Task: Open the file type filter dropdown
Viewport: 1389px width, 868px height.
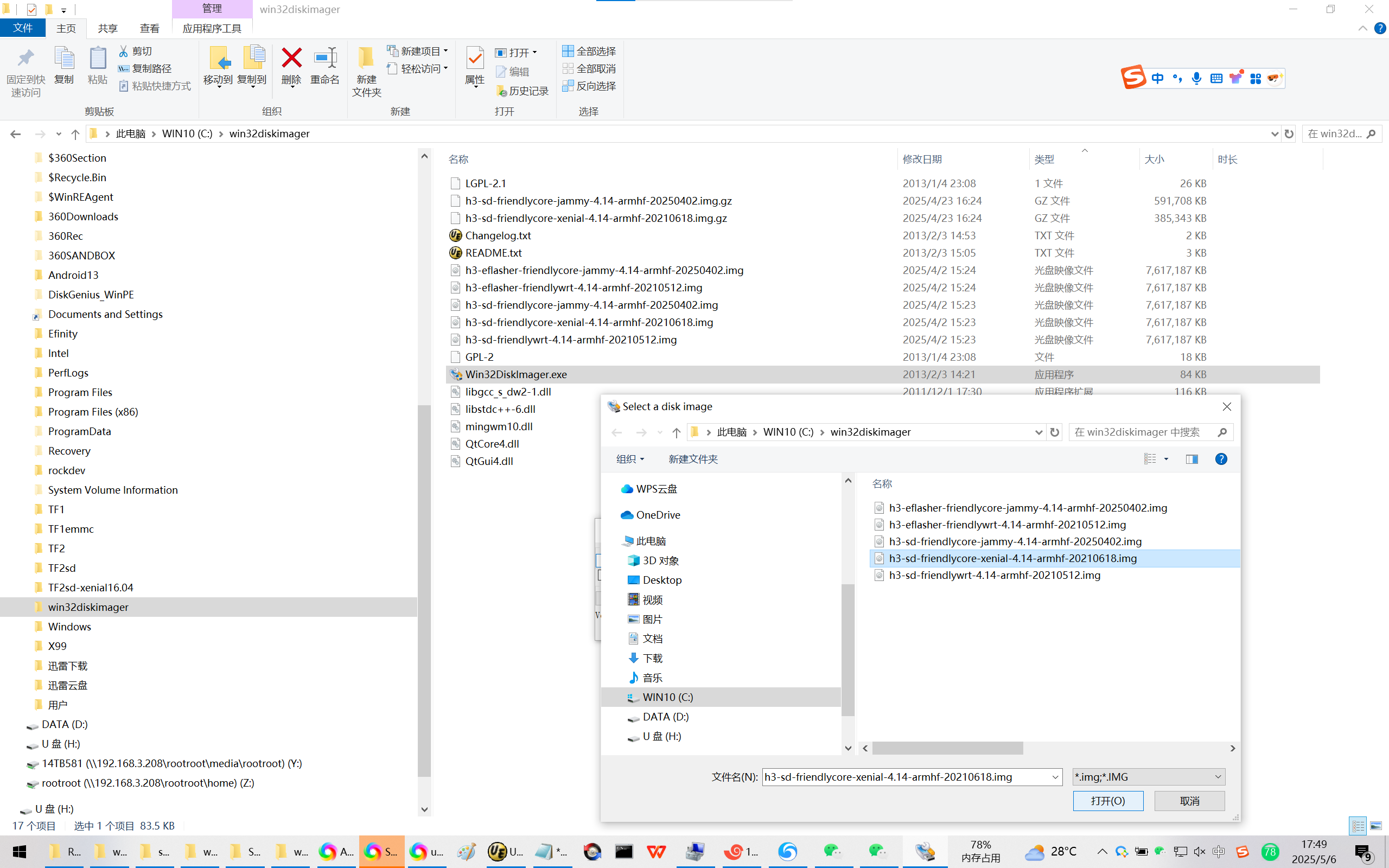Action: click(1149, 777)
